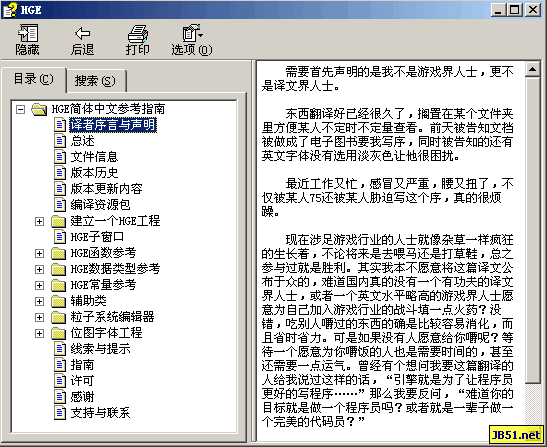This screenshot has height=447, width=547.
Task: Click the folder icon of HGE函数参考
Action: click(x=58, y=253)
